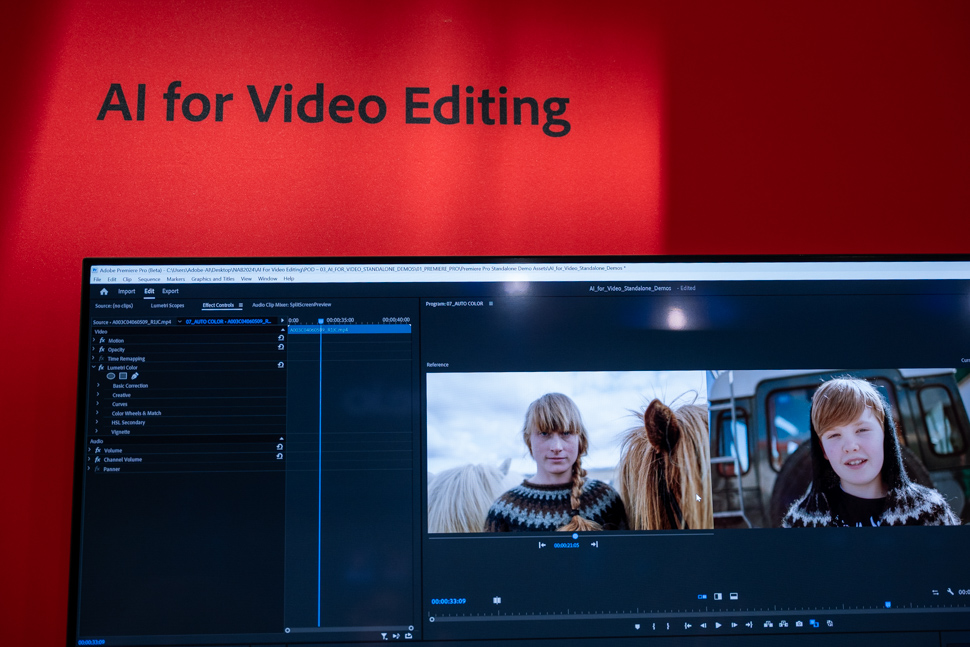Open the Effect Controls panel menu
Viewport: 970px width, 647px height.
tap(241, 305)
